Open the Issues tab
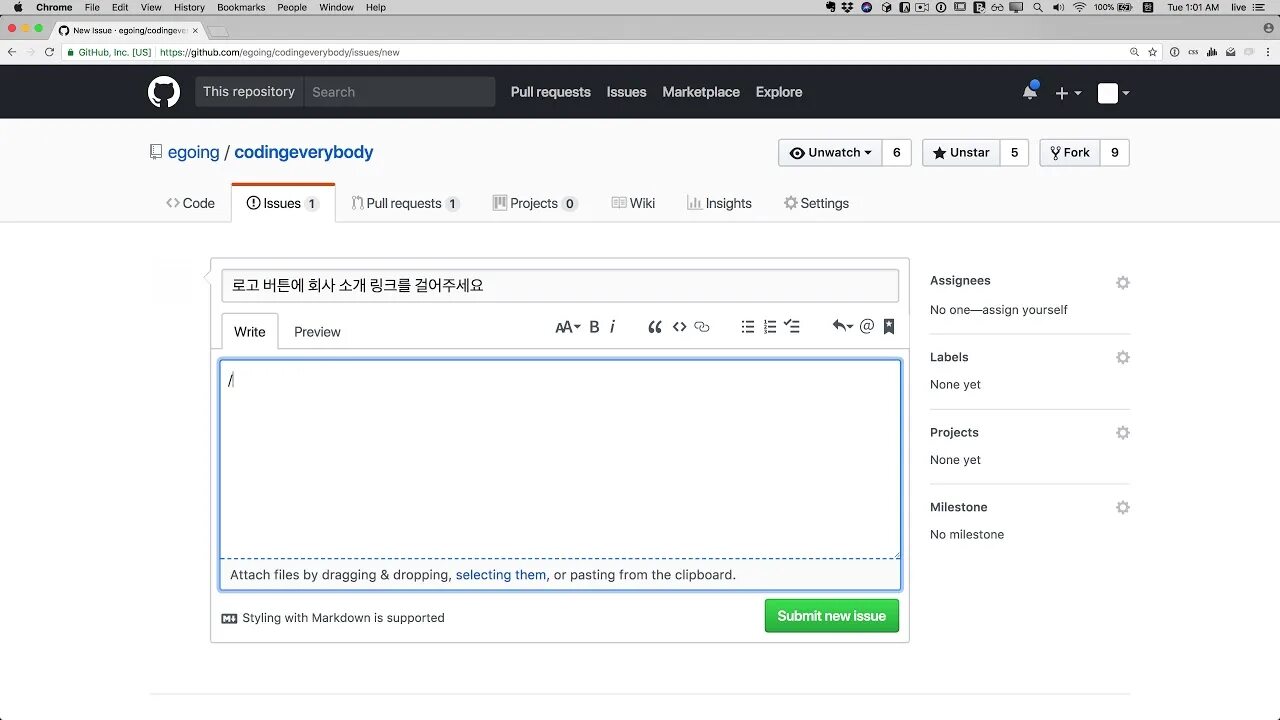This screenshot has width=1280, height=720. tap(283, 203)
